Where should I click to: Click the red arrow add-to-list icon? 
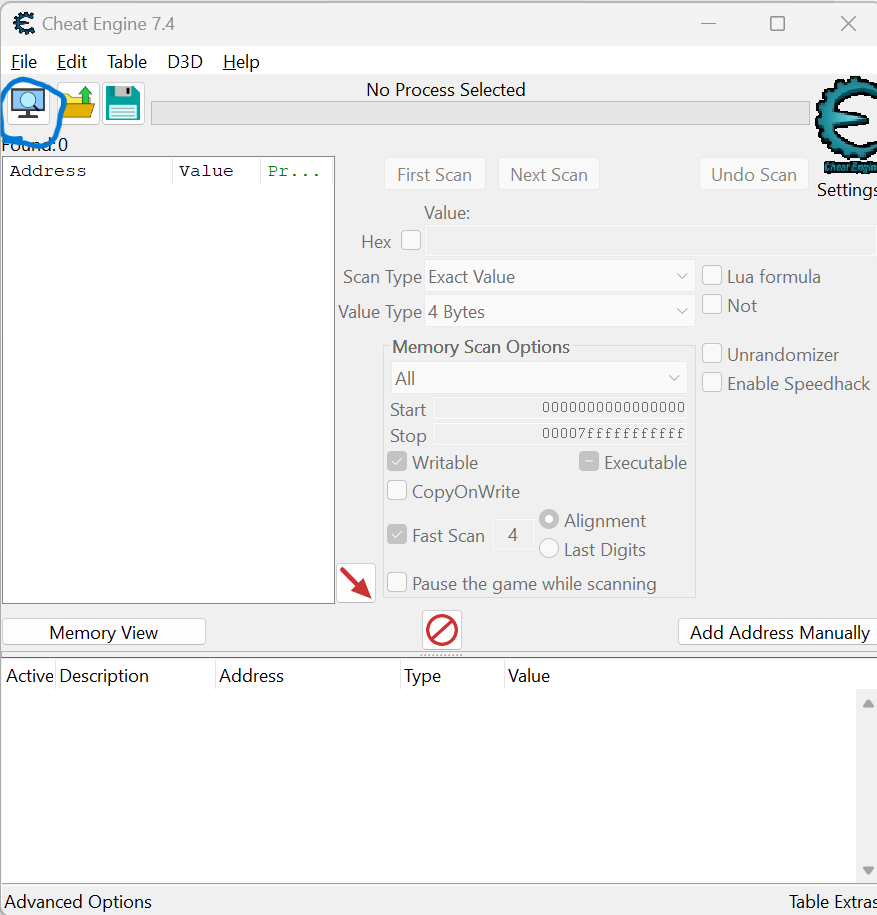(x=356, y=583)
